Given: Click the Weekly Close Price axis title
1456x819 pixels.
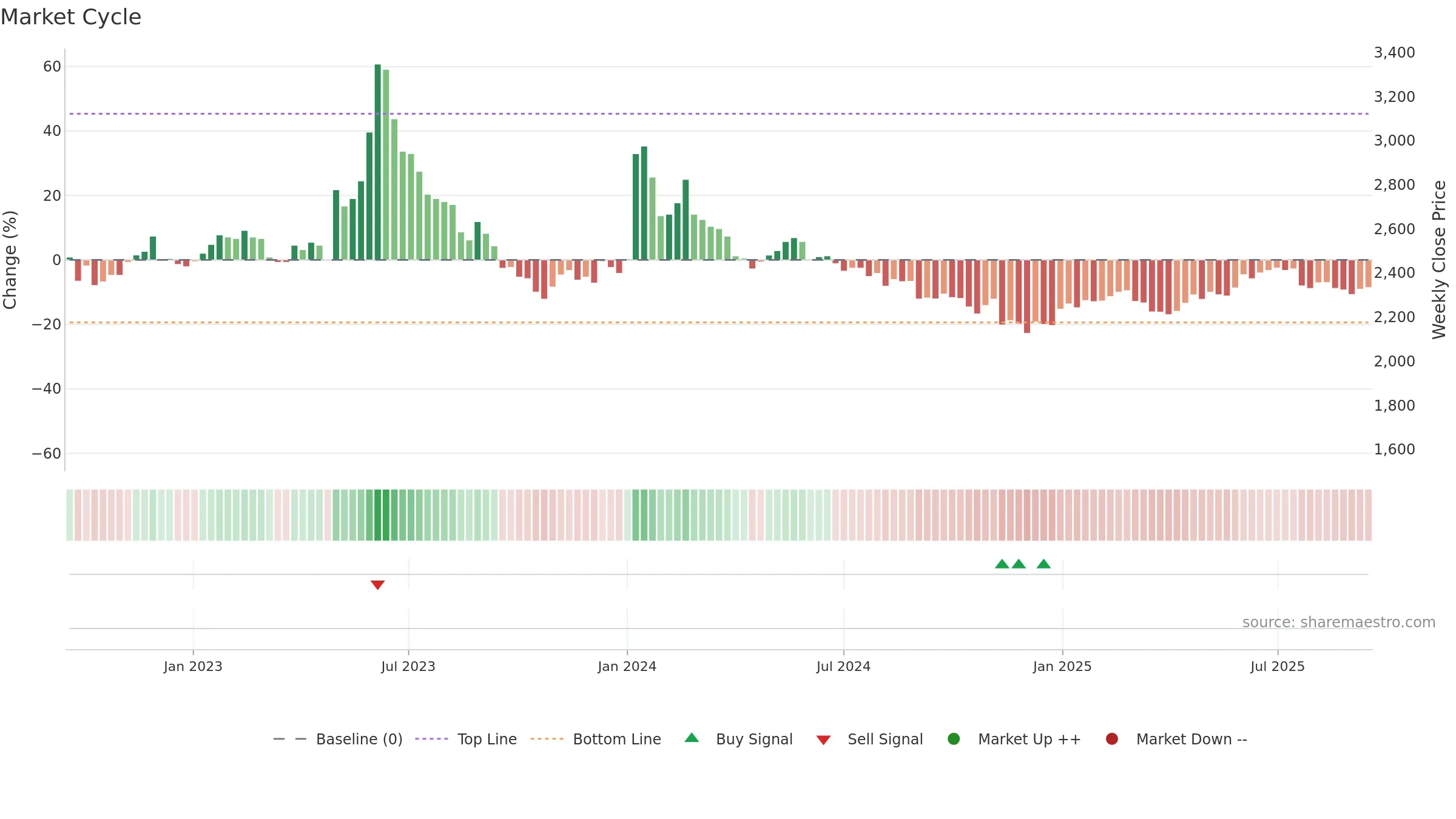Looking at the screenshot, I should 1439,260.
